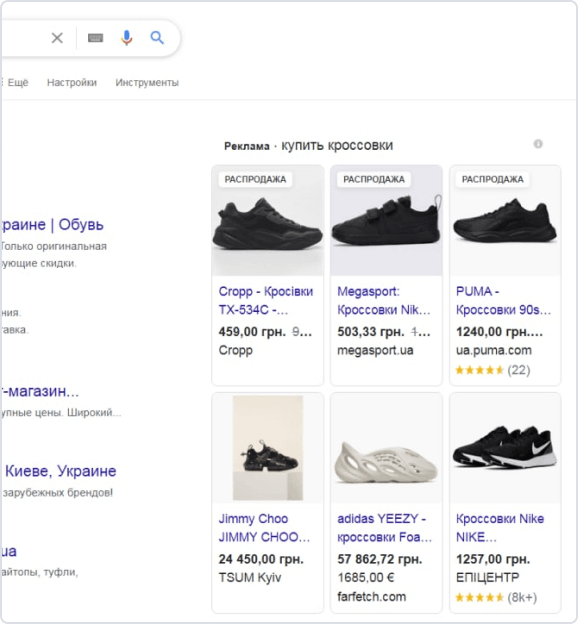Open the Cropp shoe product image

[x=268, y=221]
